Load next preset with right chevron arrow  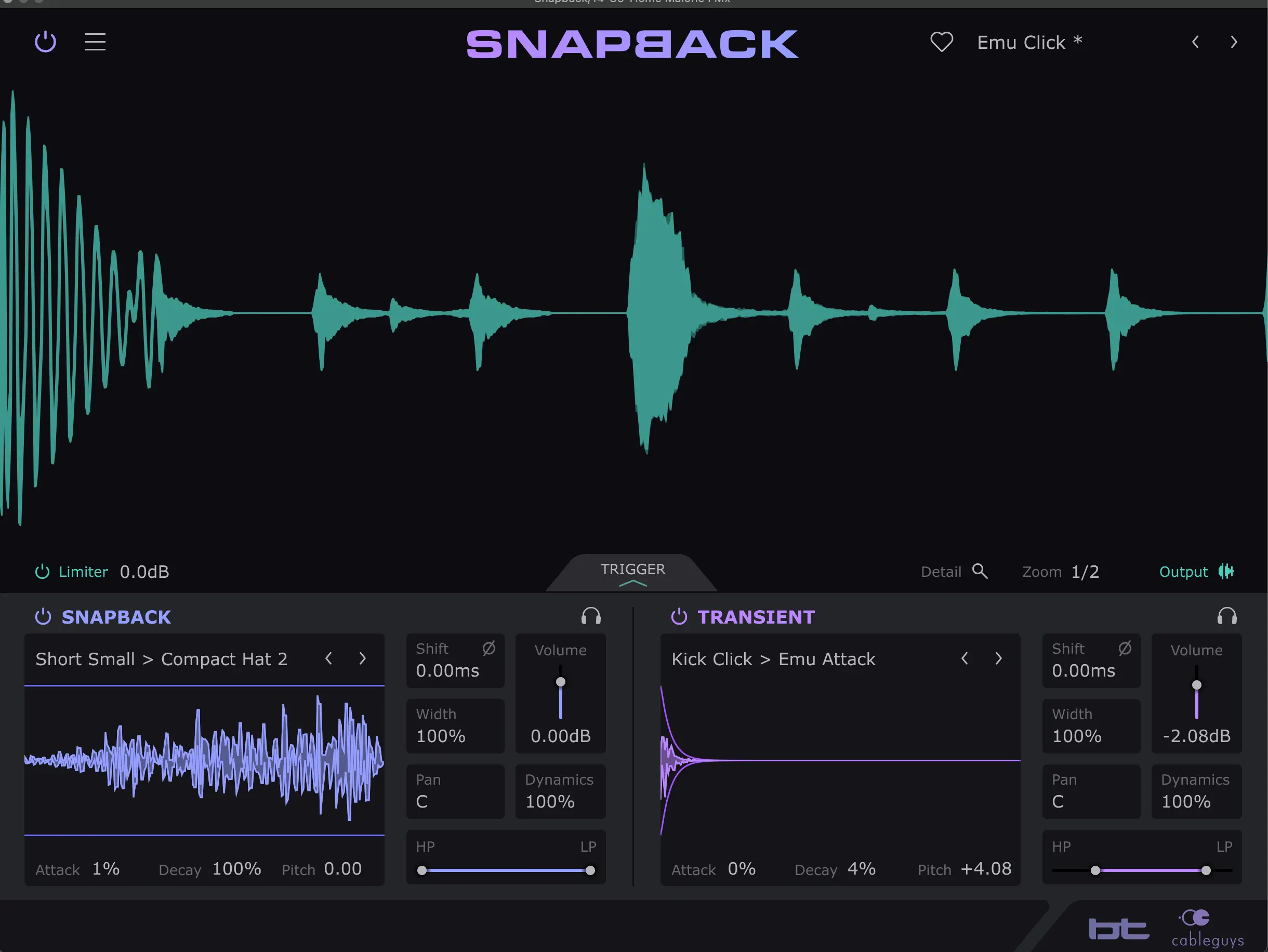tap(1234, 42)
